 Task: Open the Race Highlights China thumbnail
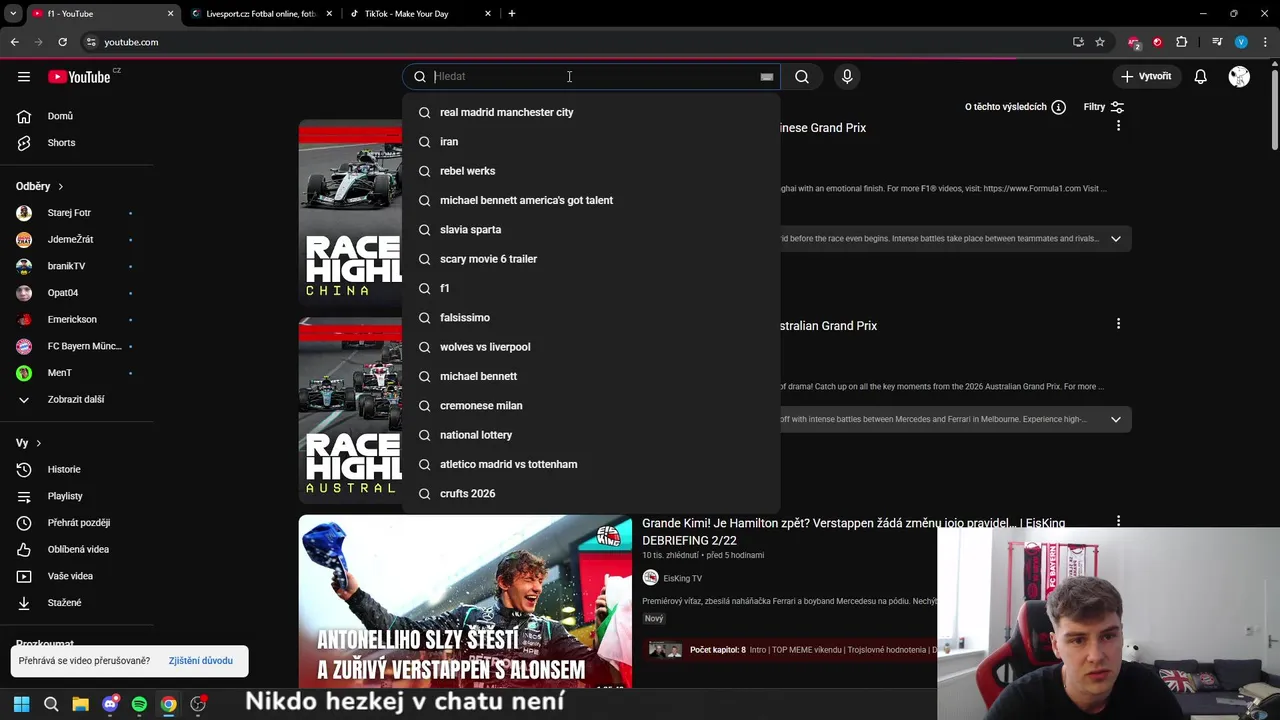coord(350,213)
